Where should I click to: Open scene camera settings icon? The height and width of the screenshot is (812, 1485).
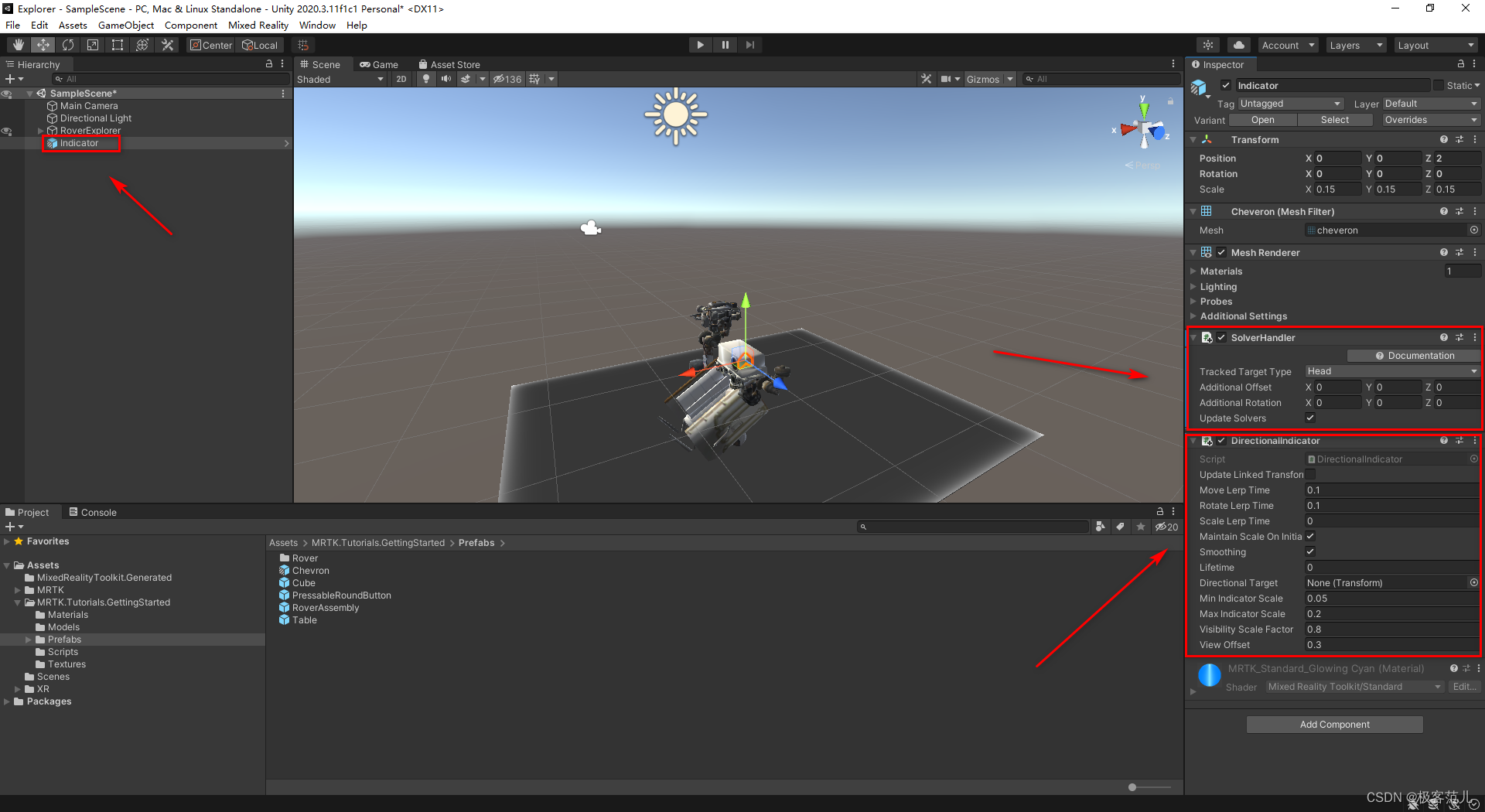tap(946, 79)
